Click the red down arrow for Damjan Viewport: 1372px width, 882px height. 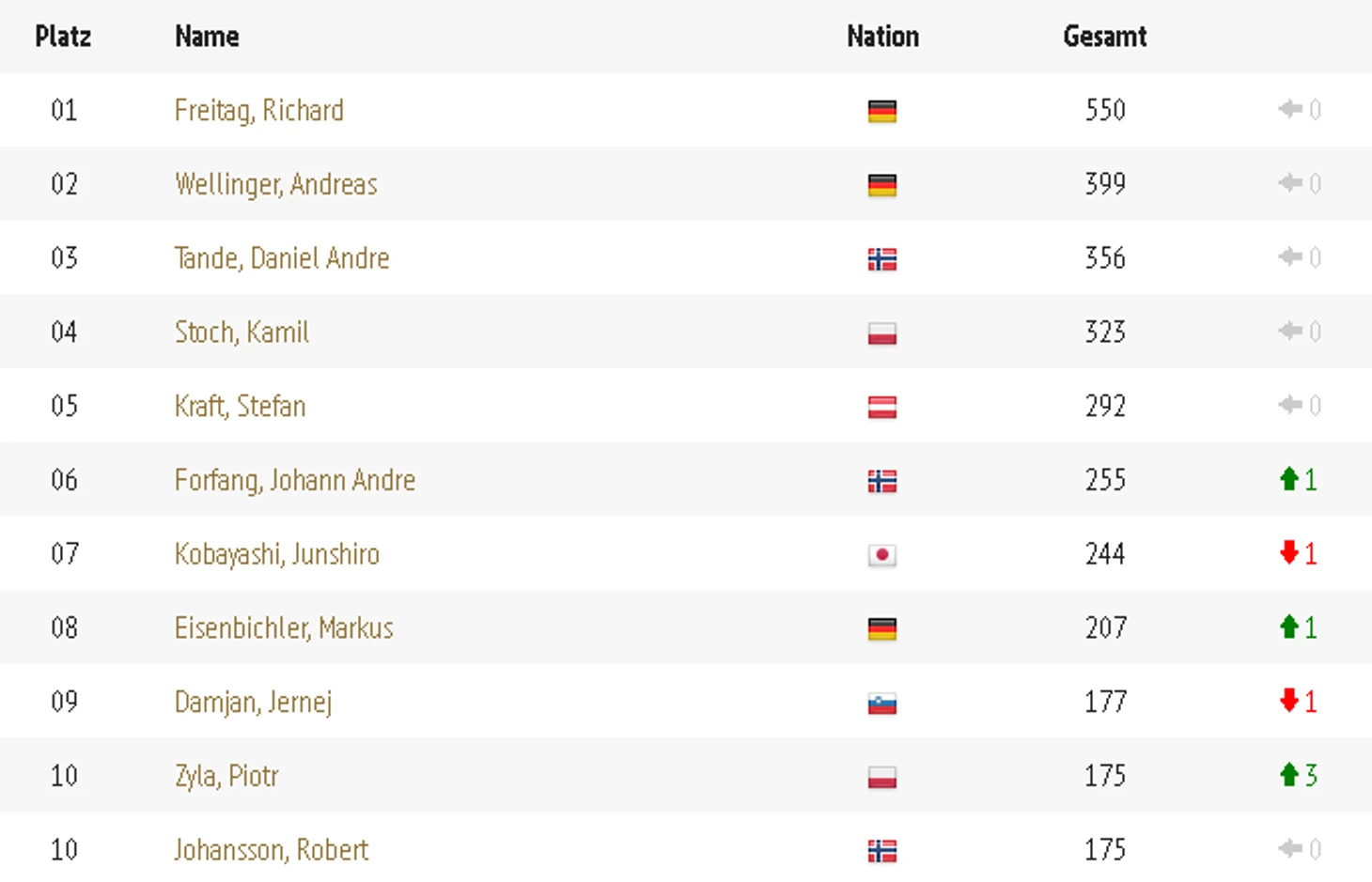point(1289,701)
